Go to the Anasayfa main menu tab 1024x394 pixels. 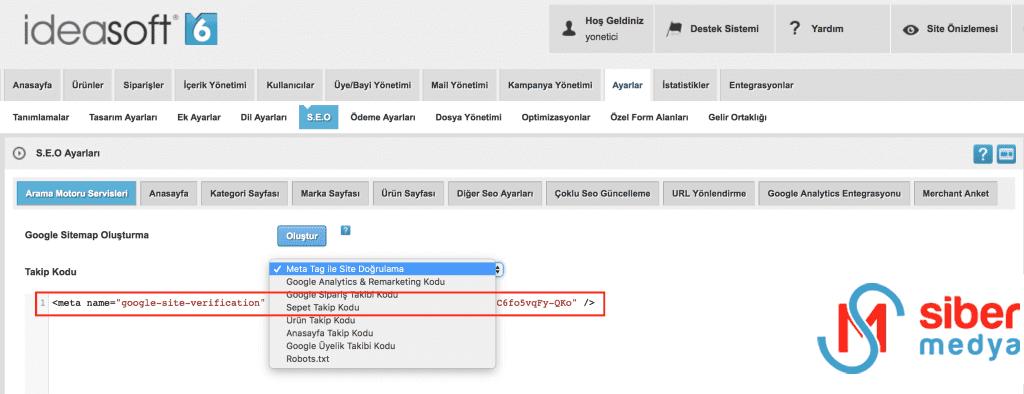click(33, 85)
